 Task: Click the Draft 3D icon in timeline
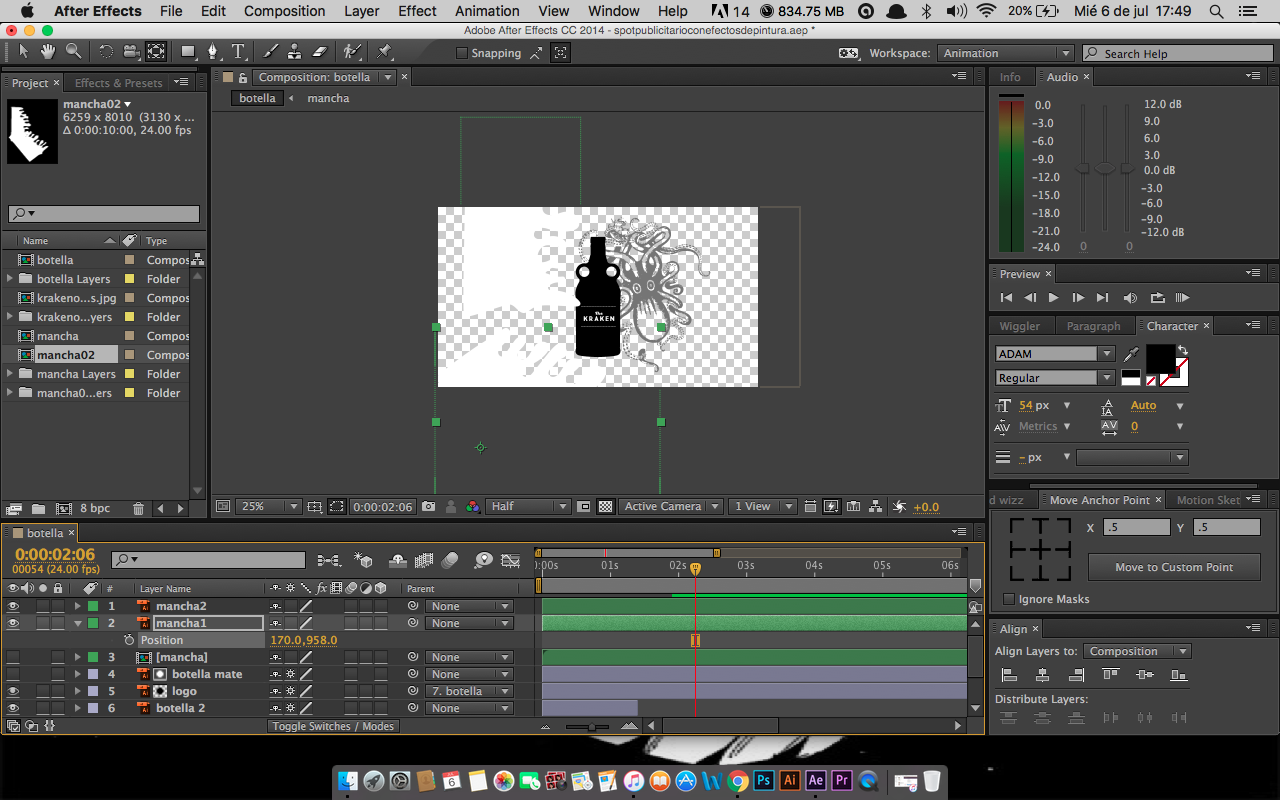(x=364, y=561)
